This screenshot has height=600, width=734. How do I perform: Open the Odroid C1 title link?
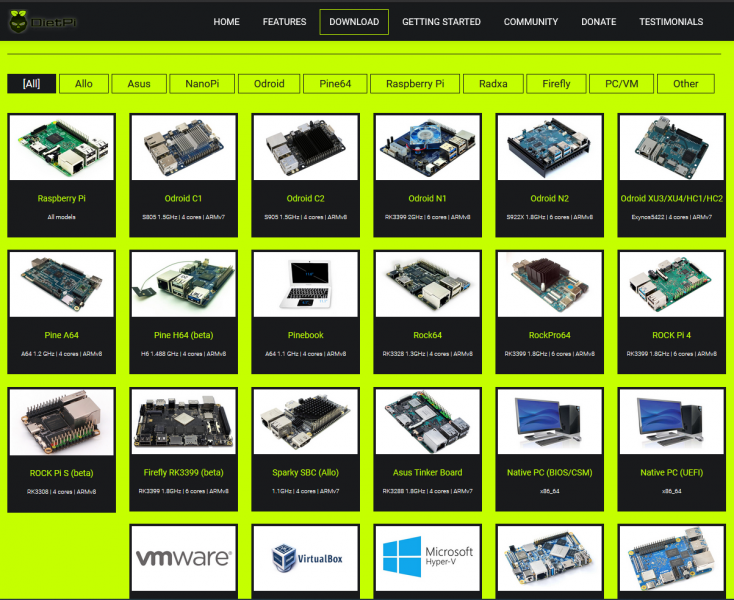[184, 198]
